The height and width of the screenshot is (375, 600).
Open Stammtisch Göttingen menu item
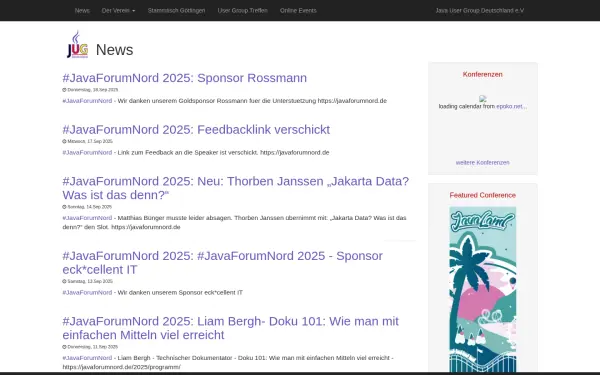(176, 10)
